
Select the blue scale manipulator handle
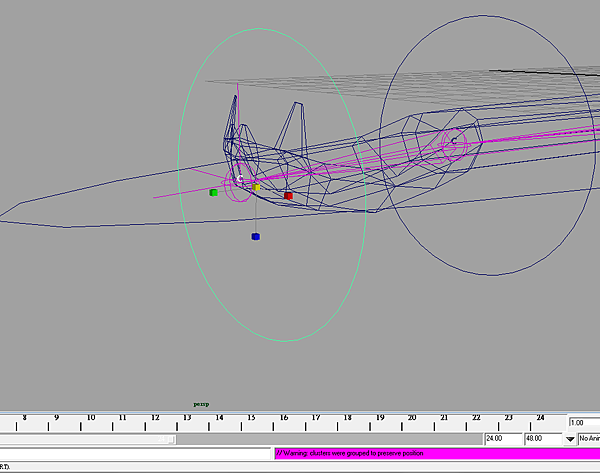256,236
